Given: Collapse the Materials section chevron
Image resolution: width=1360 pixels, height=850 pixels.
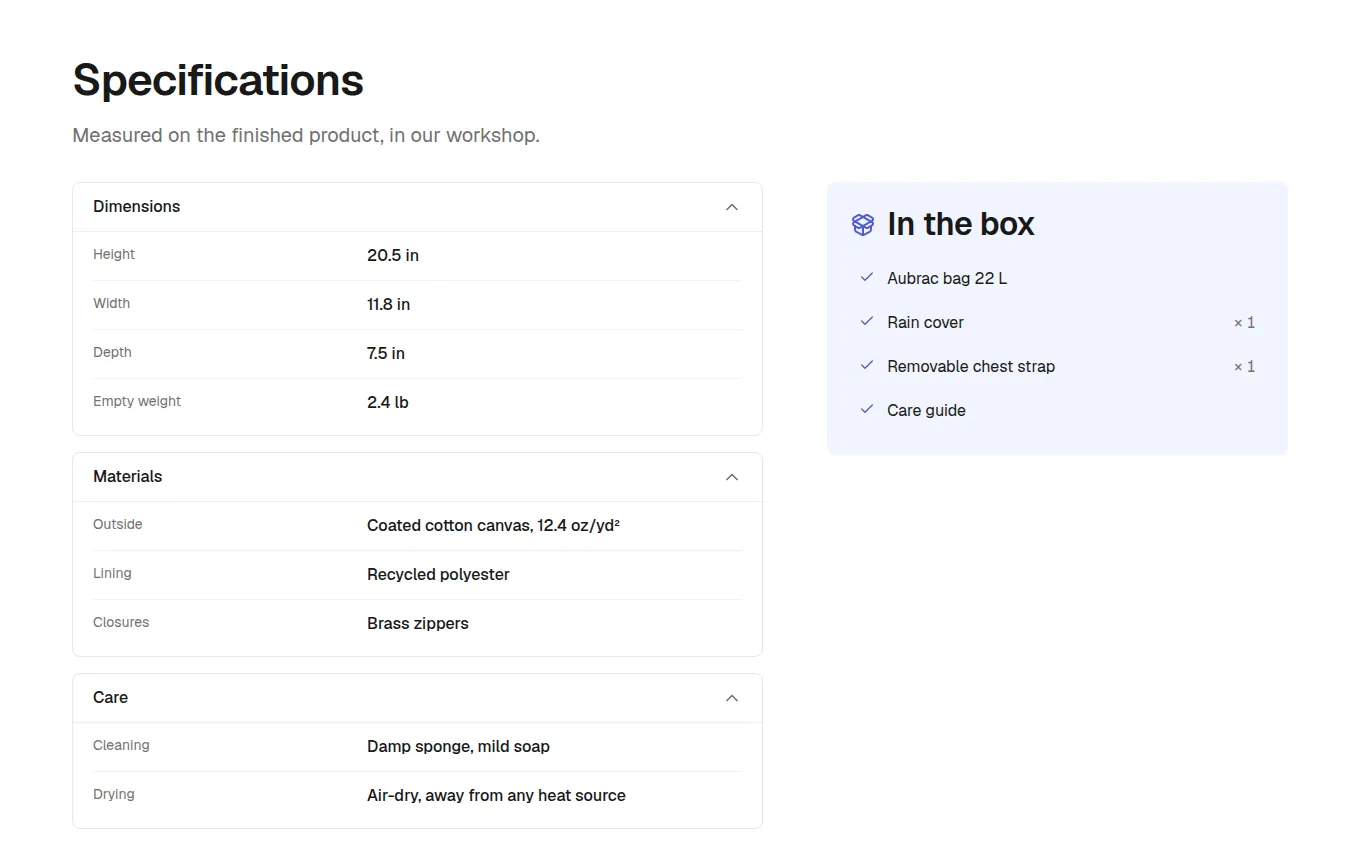Looking at the screenshot, I should 732,477.
